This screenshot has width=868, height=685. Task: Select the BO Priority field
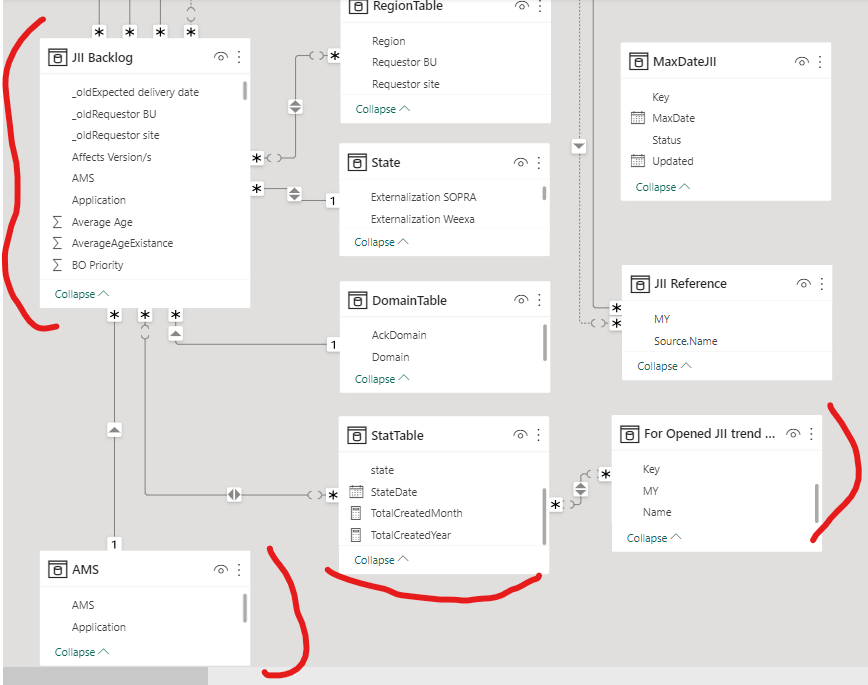(97, 265)
